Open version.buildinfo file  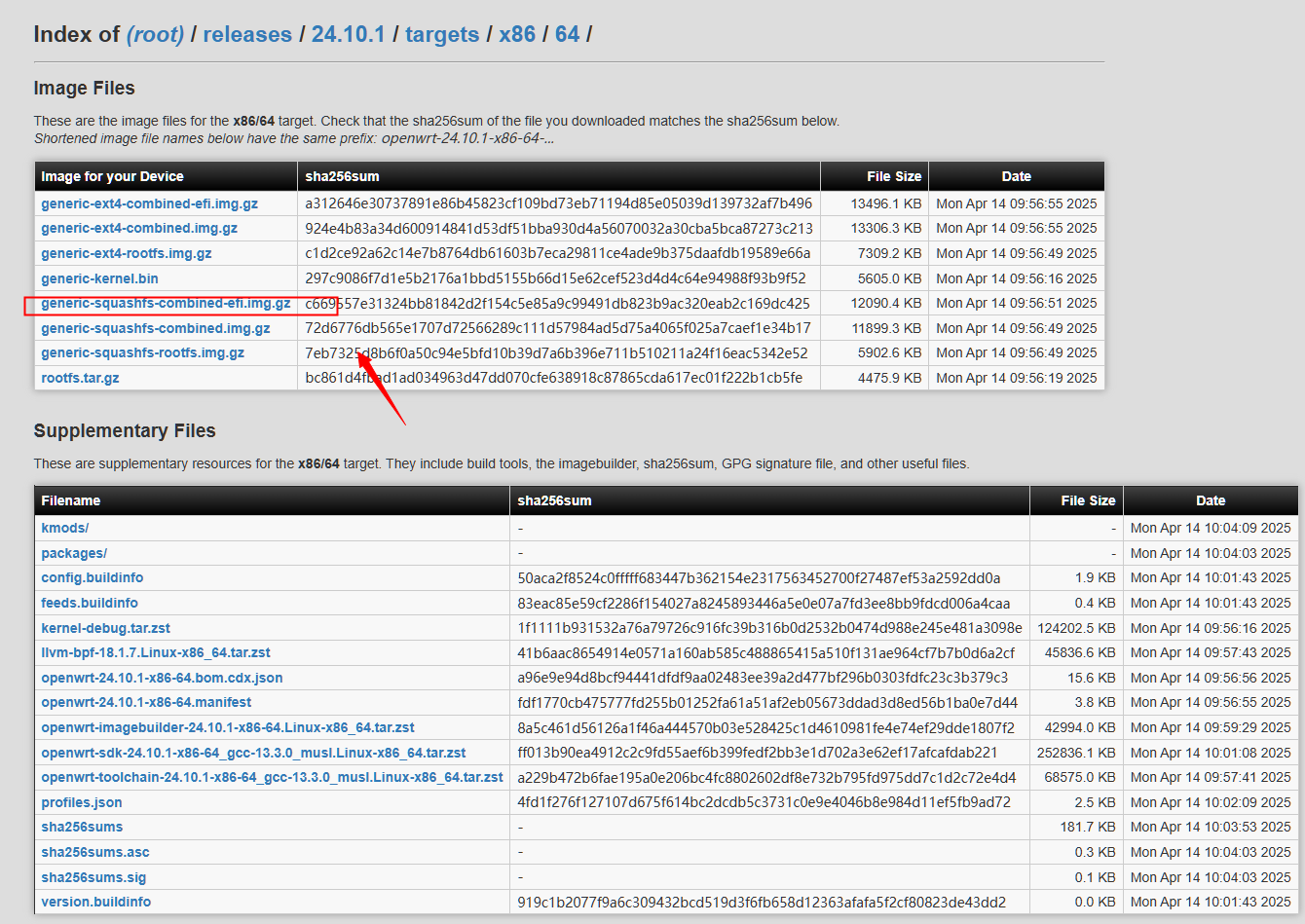[x=96, y=902]
